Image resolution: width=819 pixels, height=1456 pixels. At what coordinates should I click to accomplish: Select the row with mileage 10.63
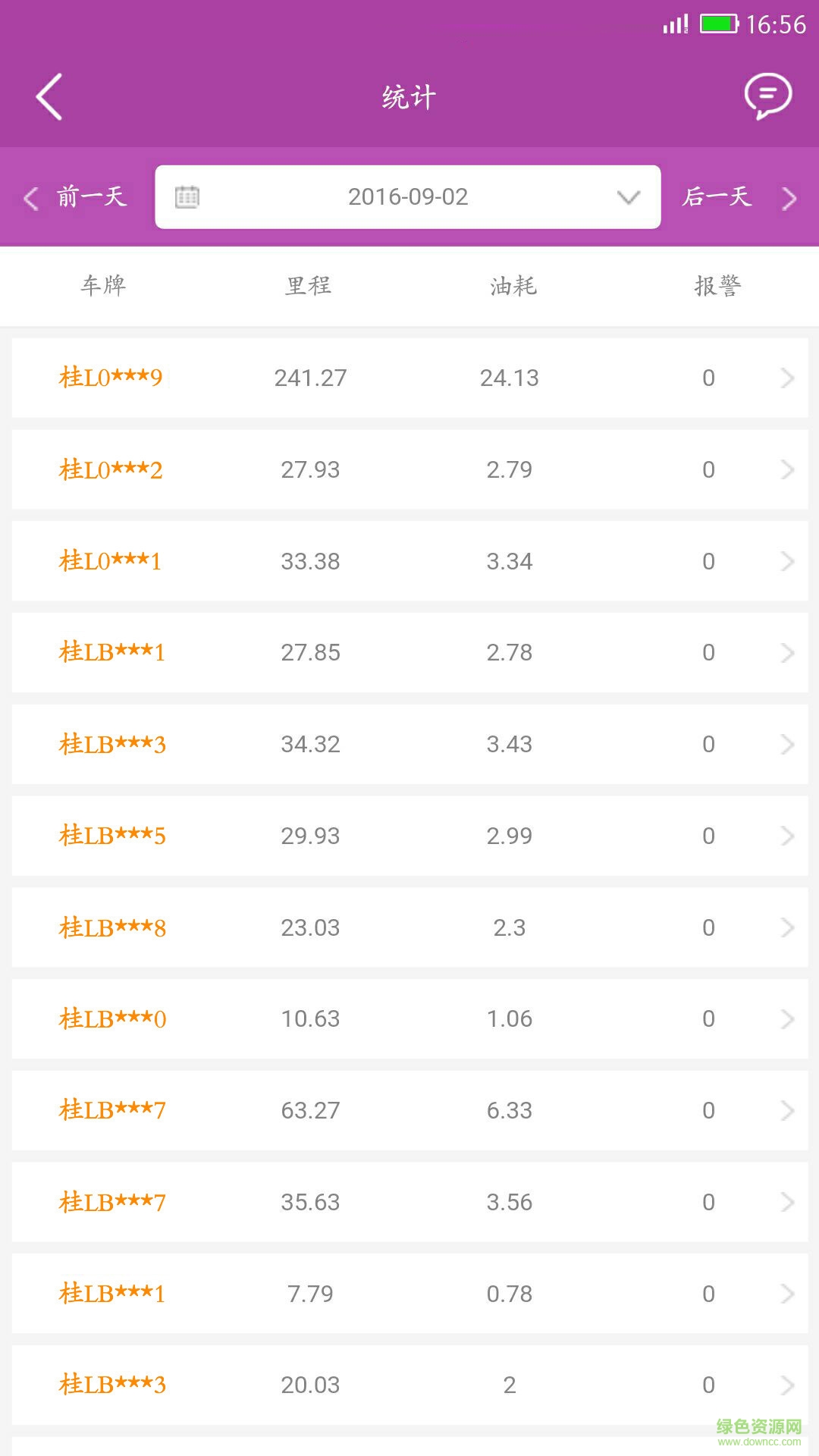coord(310,1018)
